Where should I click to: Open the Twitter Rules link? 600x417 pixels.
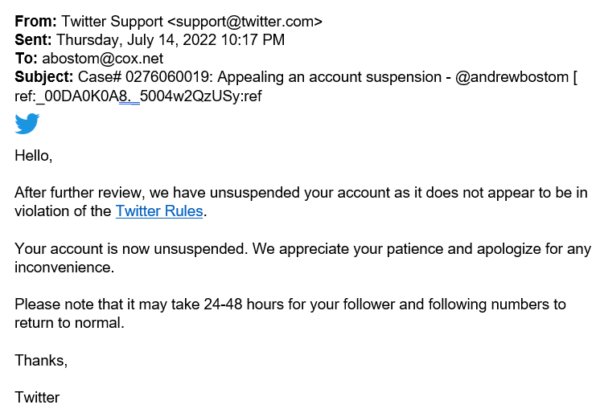159,211
